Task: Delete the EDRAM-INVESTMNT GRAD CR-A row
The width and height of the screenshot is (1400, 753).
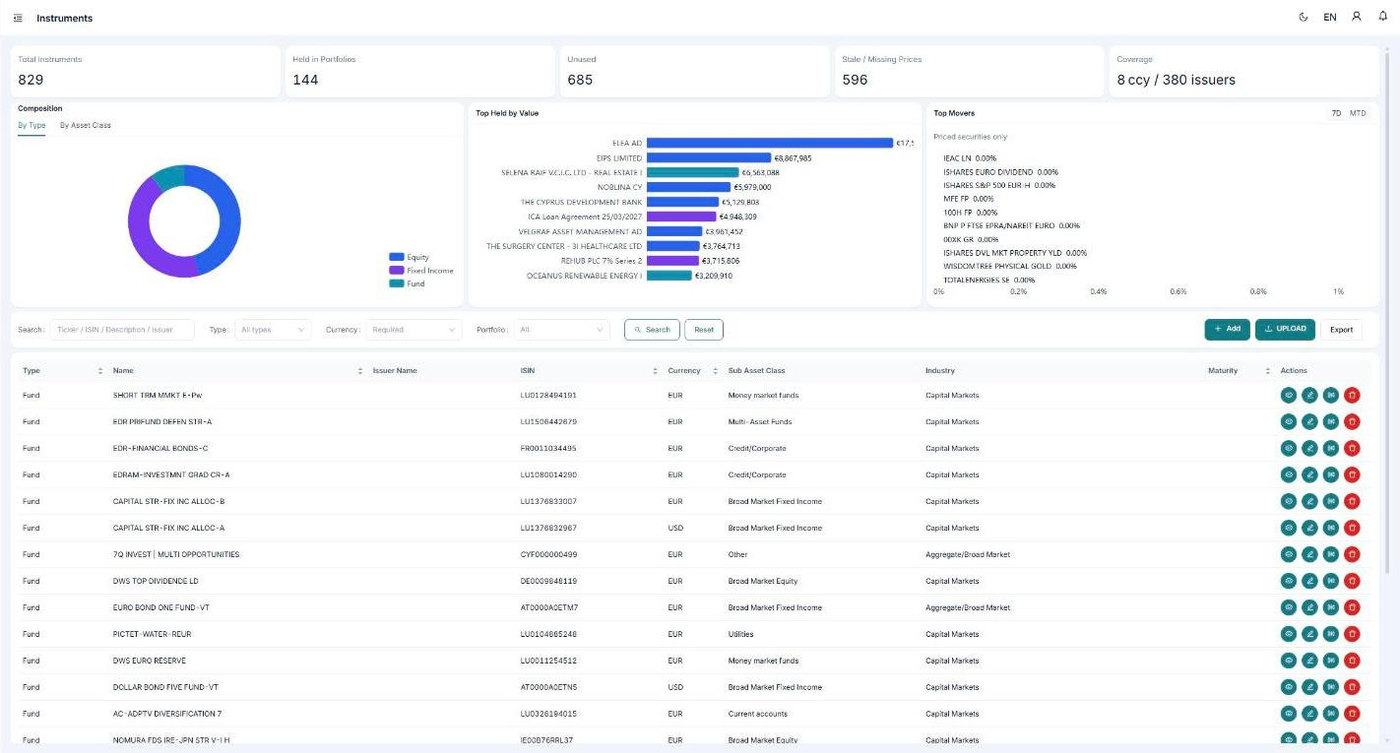Action: (1352, 475)
